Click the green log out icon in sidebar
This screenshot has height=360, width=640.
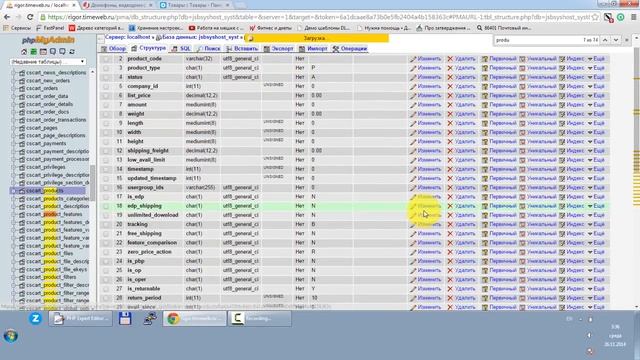click(33, 52)
